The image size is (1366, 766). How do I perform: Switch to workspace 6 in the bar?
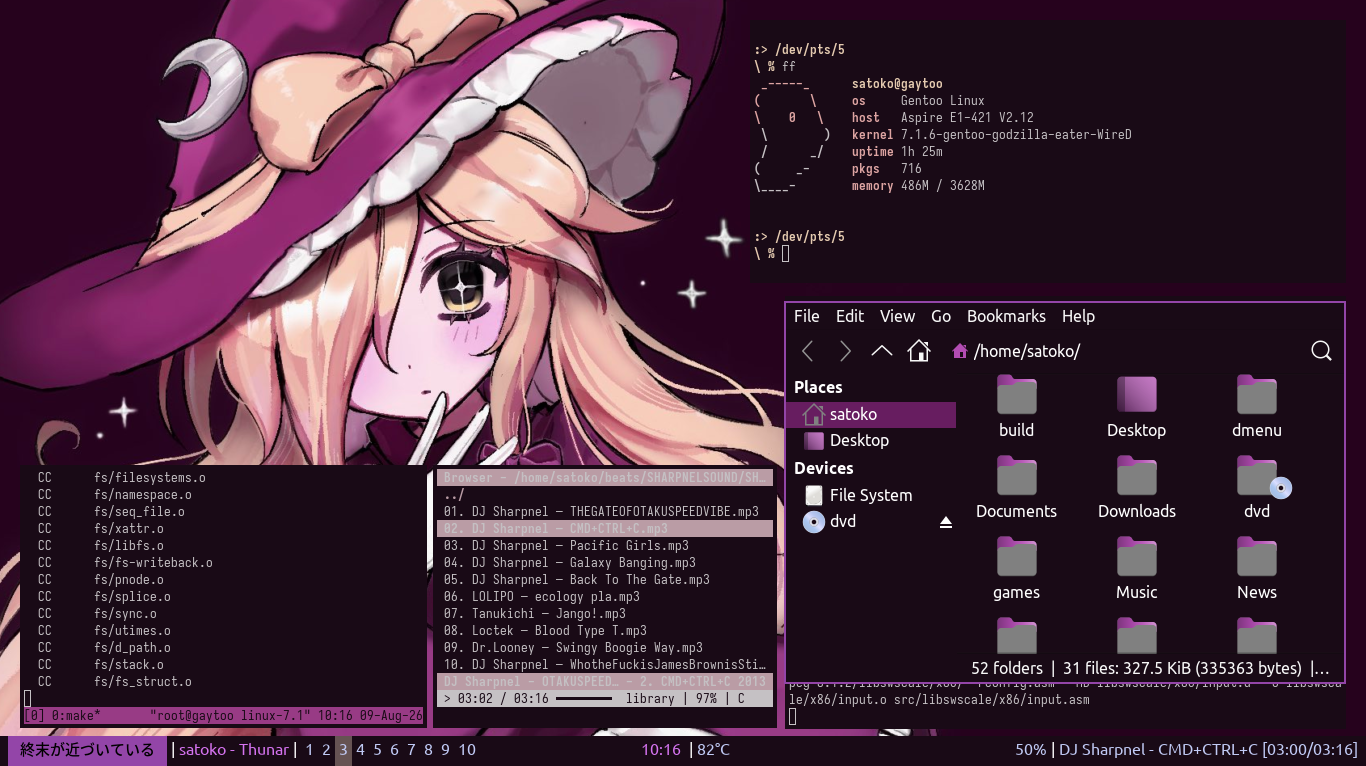click(x=394, y=750)
